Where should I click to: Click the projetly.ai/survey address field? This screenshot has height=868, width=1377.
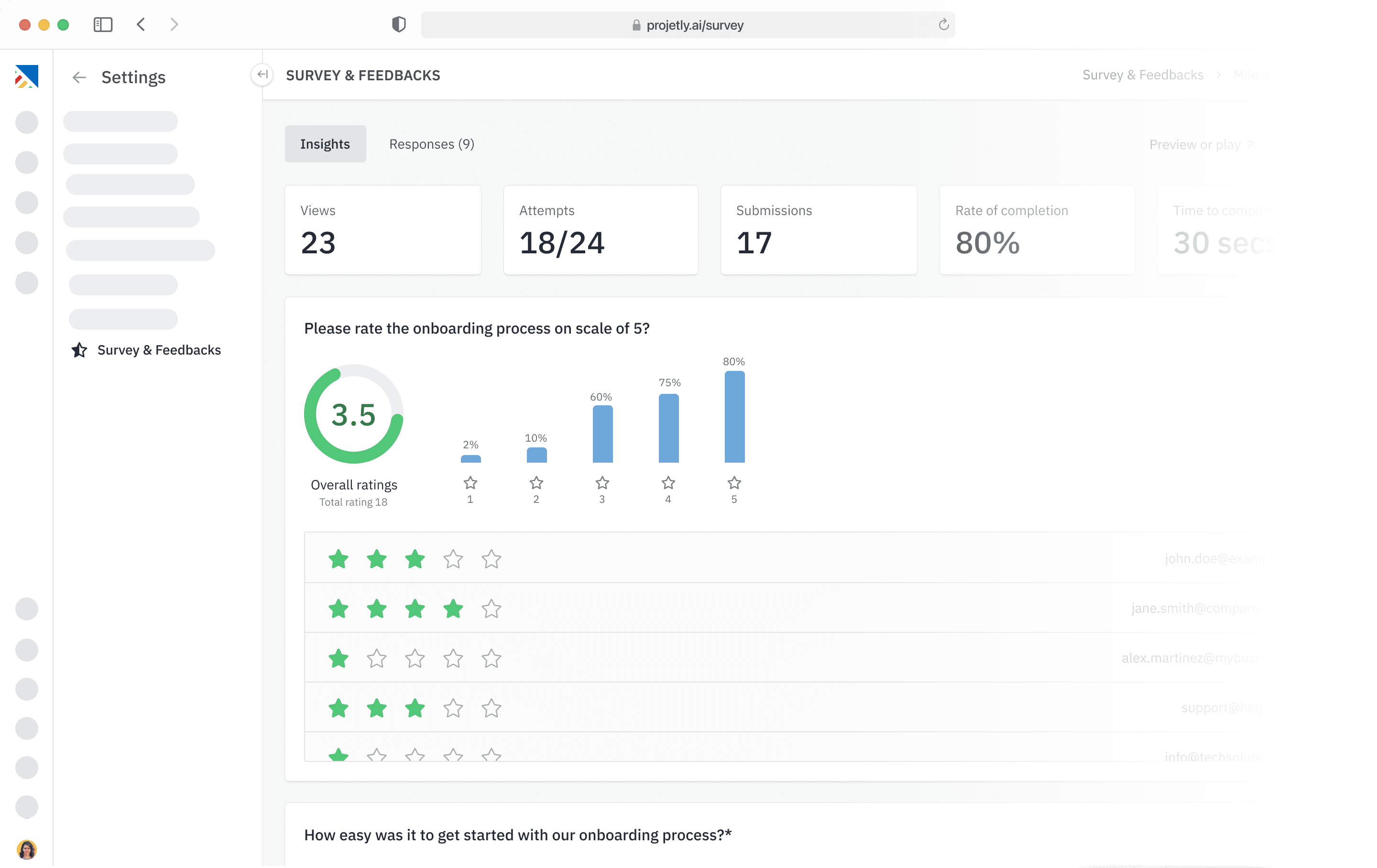[x=694, y=25]
